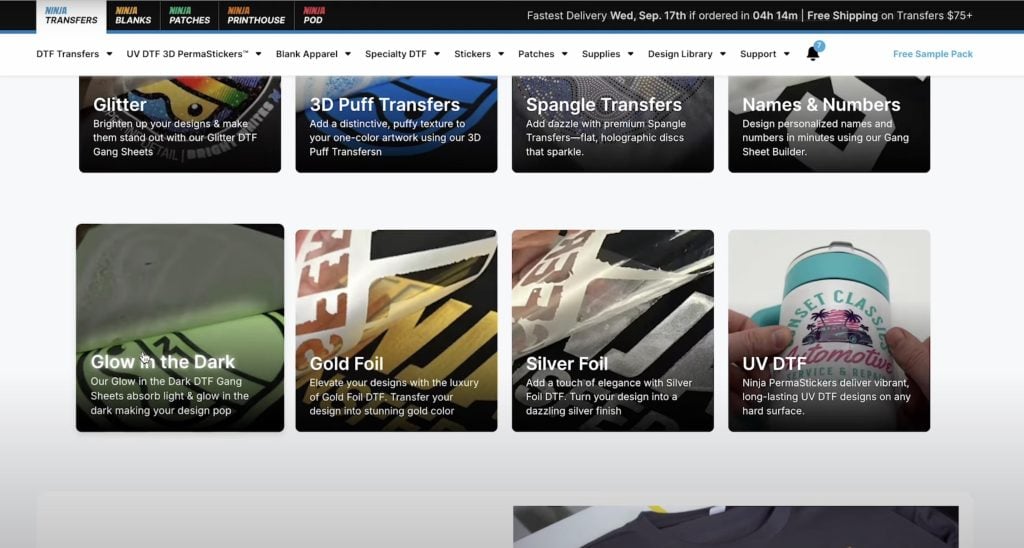Expand the Patches navigation menu
Viewport: 1024px width, 548px height.
(x=542, y=54)
